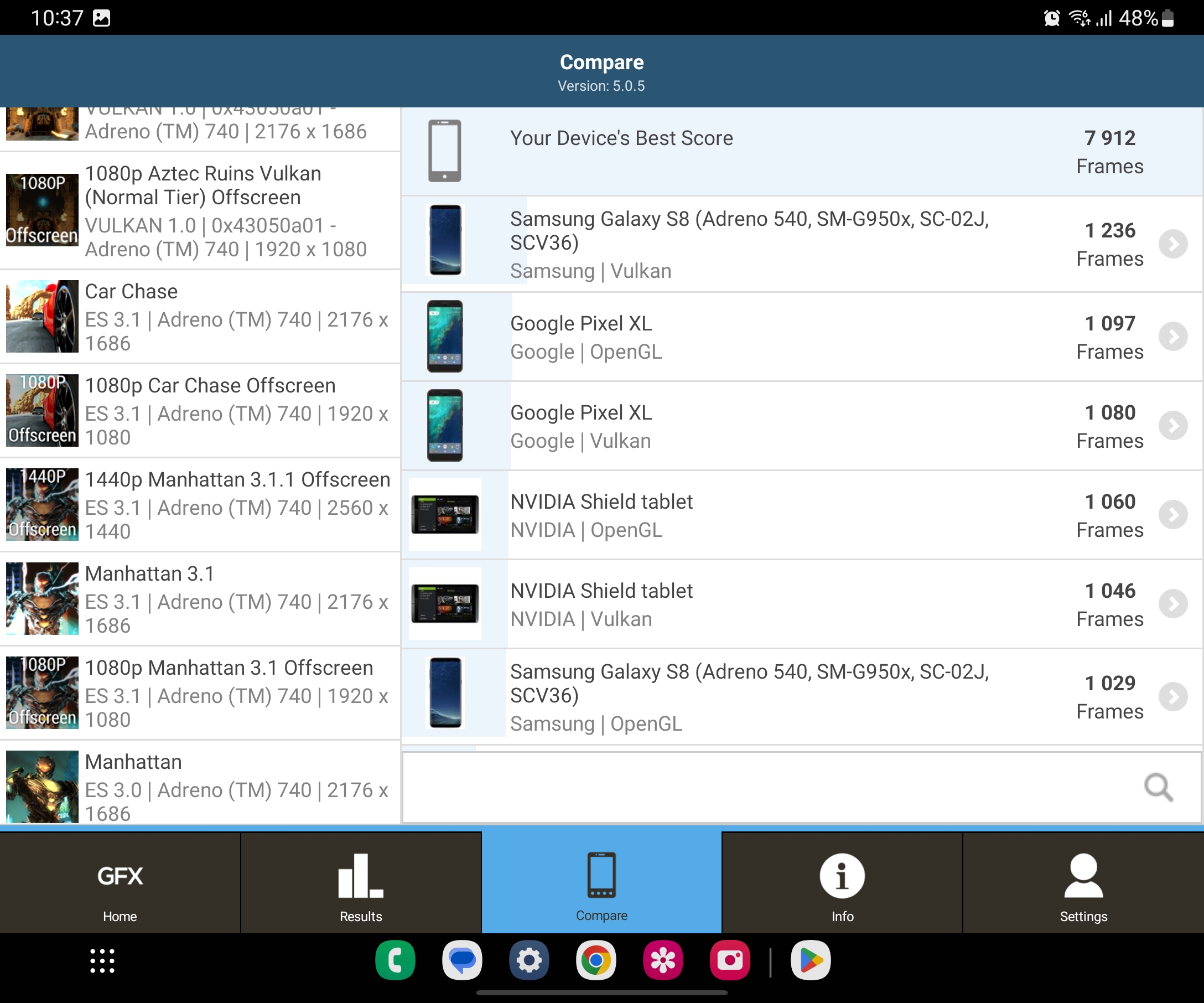
Task: Launch Chrome from the taskbar
Action: coord(596,960)
